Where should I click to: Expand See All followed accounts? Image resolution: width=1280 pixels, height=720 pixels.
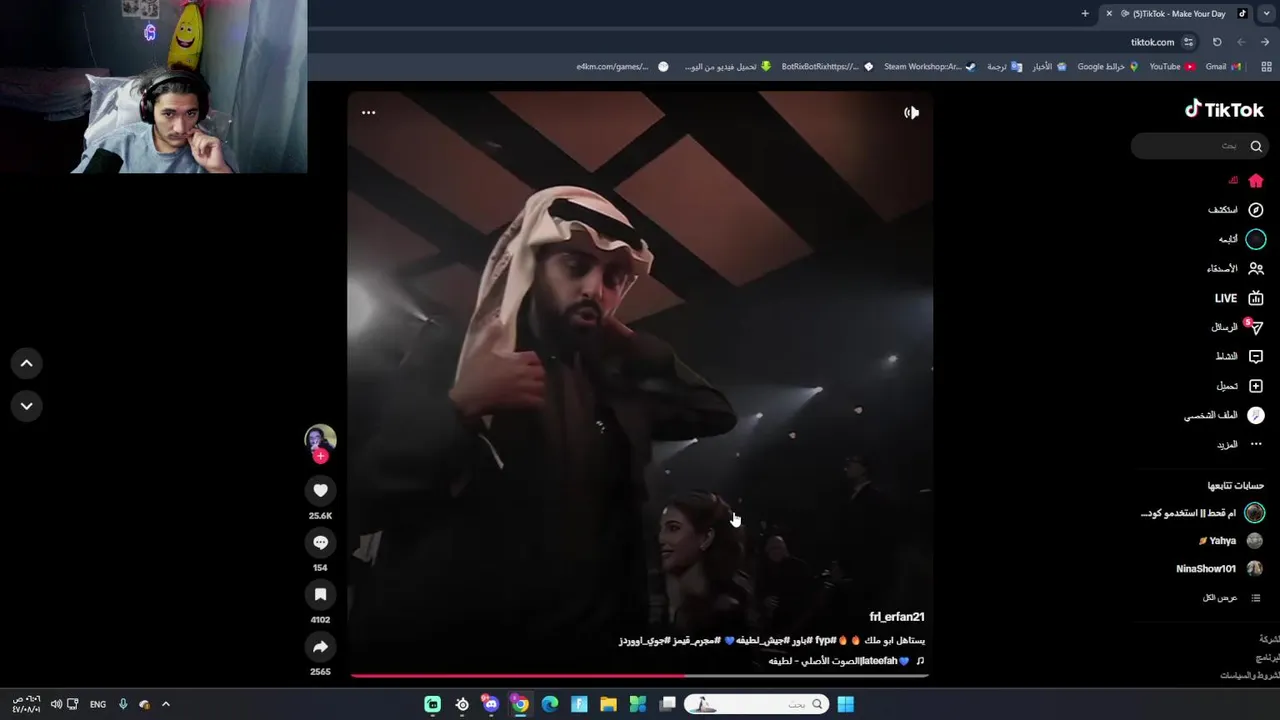coord(1231,598)
